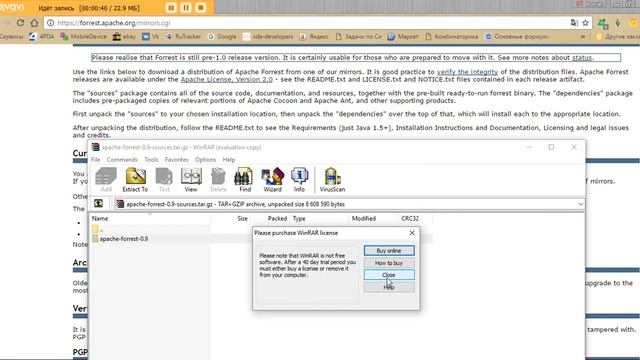640x360 pixels.
Task: Click Buy online in license dialog
Action: [389, 251]
